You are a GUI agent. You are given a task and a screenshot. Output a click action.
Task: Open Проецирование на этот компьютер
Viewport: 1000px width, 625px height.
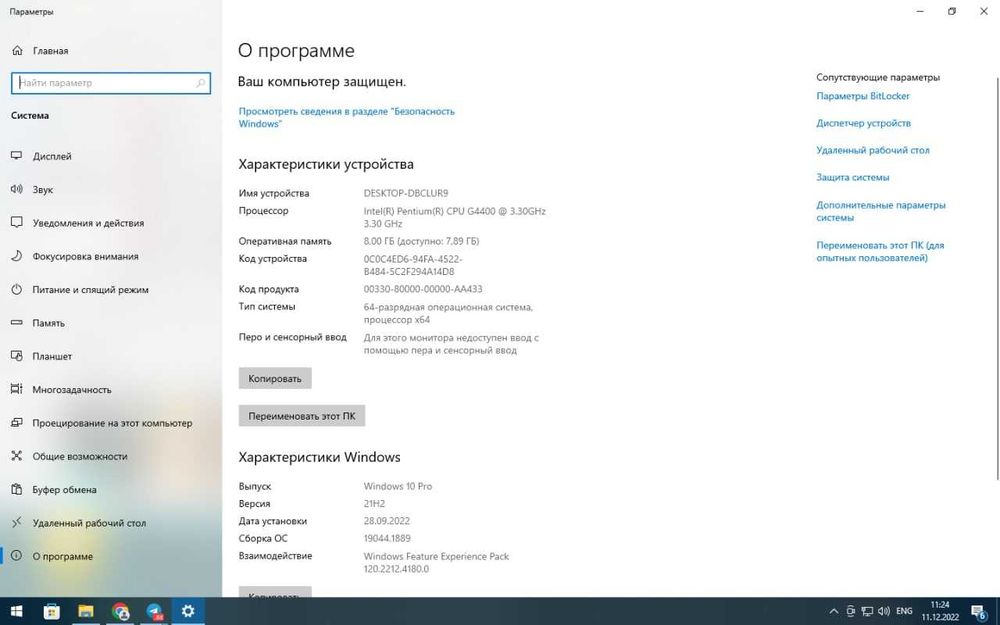[111, 423]
